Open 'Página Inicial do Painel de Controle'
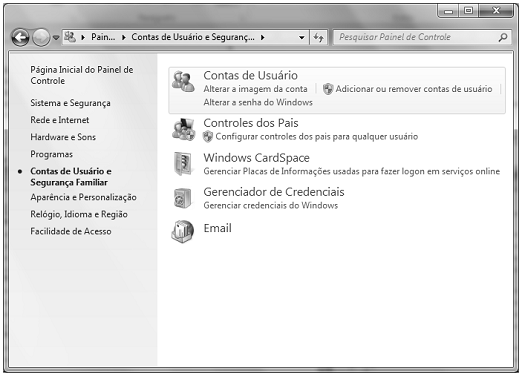The height and width of the screenshot is (378, 522). (82, 75)
